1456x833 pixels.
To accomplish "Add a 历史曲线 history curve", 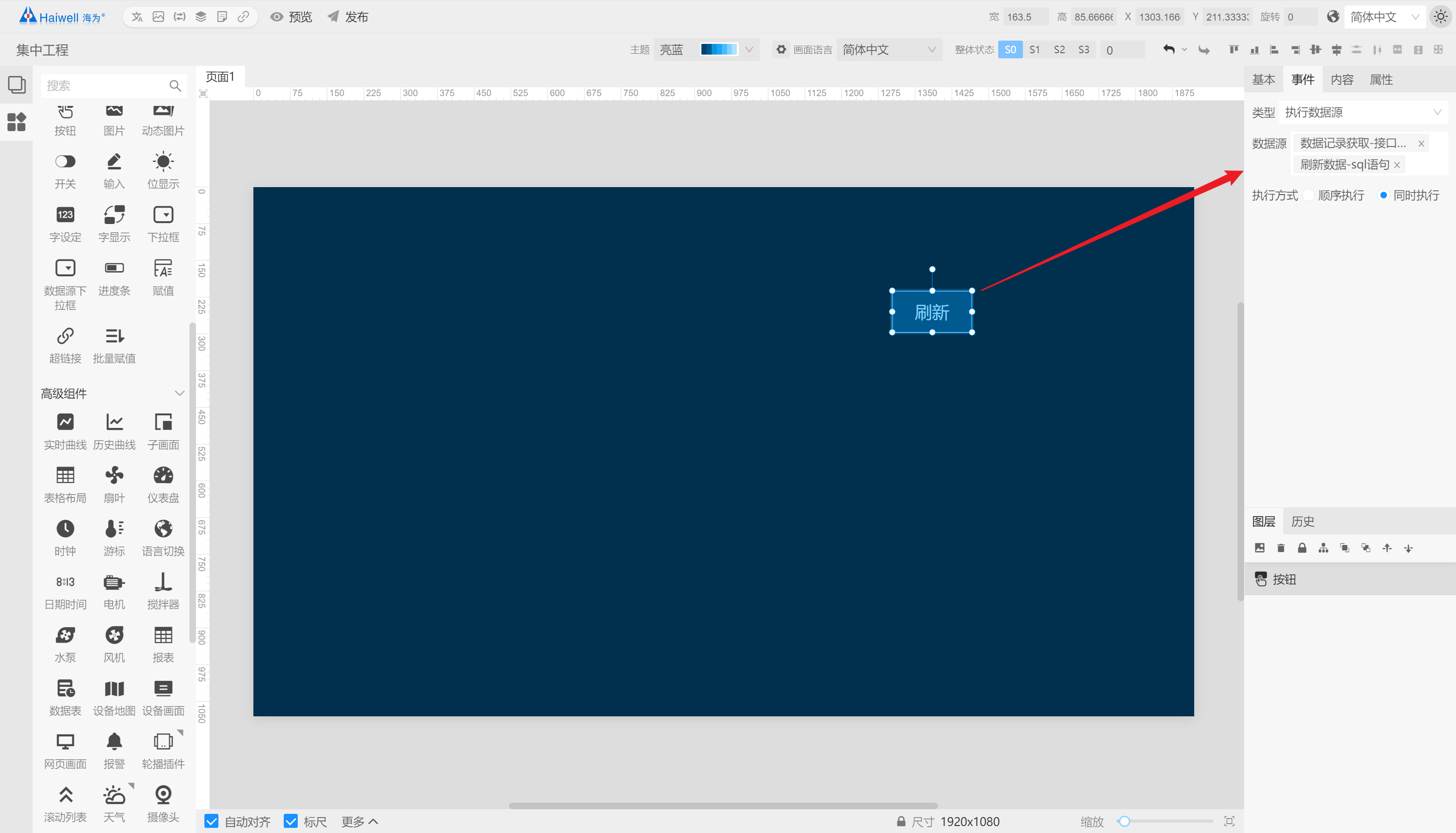I will coord(114,431).
